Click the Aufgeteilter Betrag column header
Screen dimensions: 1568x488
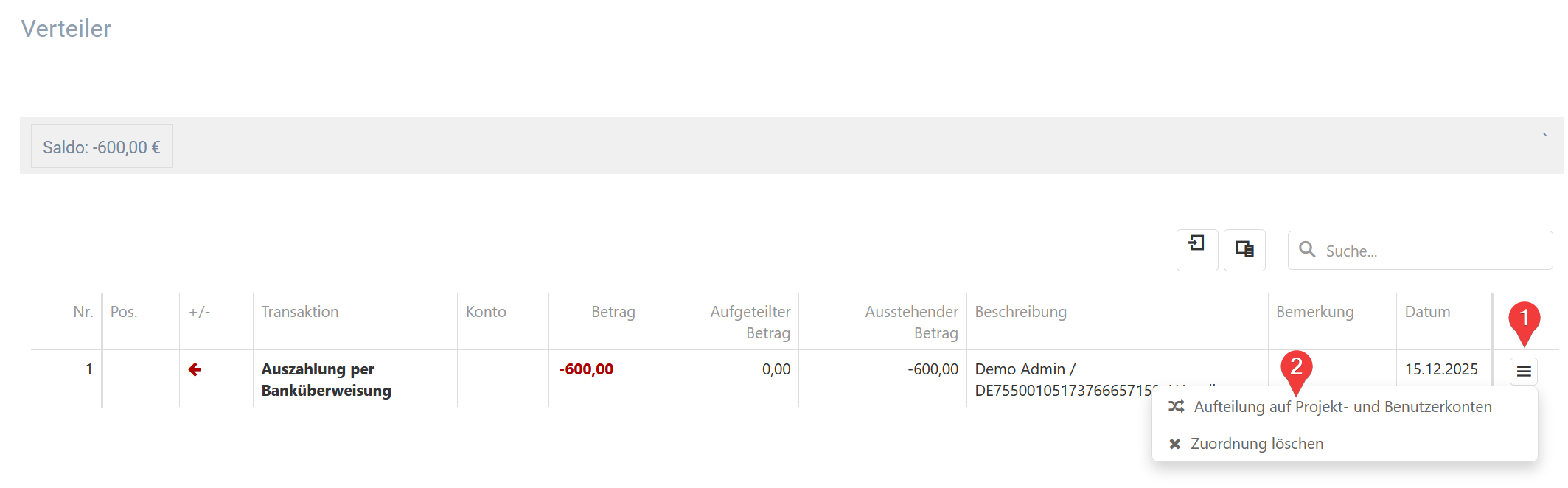[x=750, y=322]
